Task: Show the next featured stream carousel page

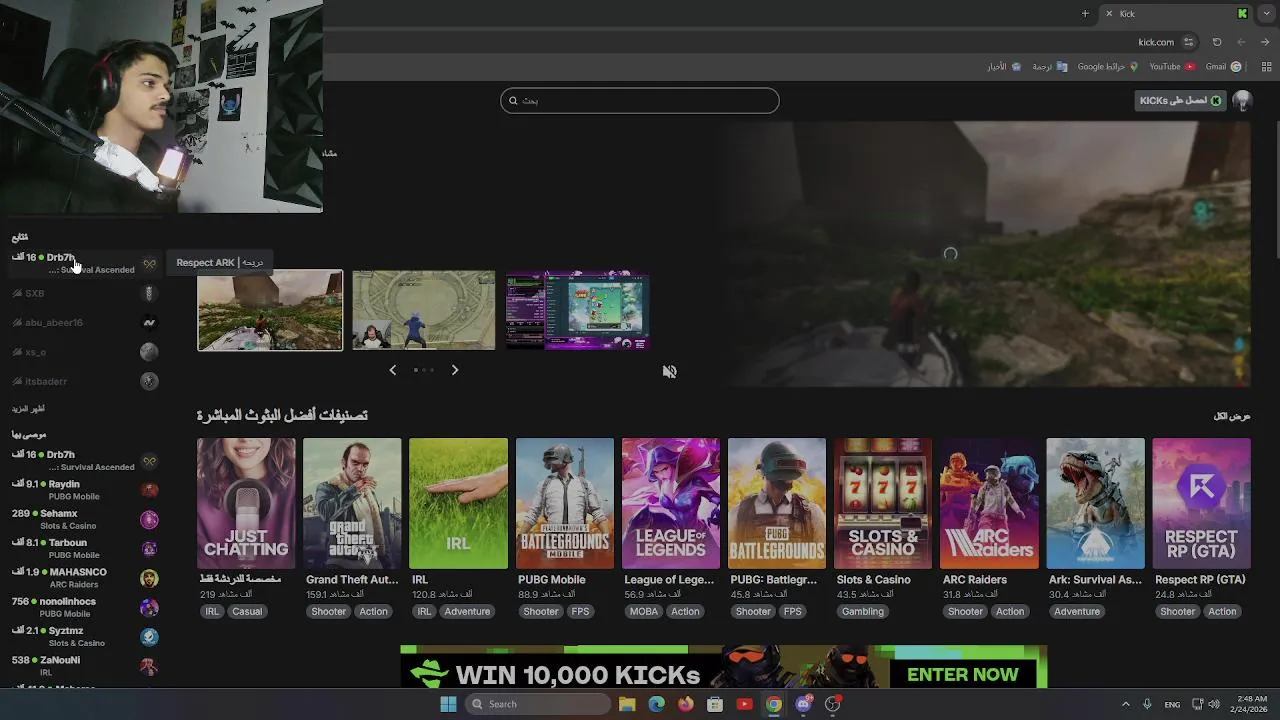Action: 455,370
